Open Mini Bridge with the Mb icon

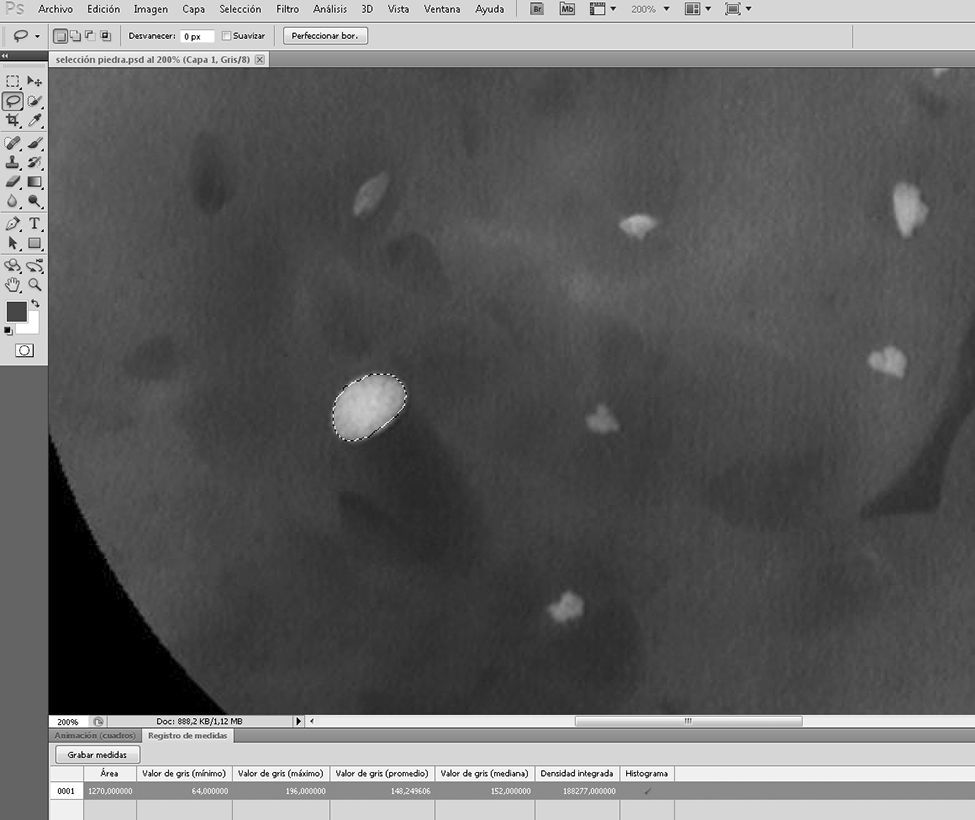pos(567,9)
